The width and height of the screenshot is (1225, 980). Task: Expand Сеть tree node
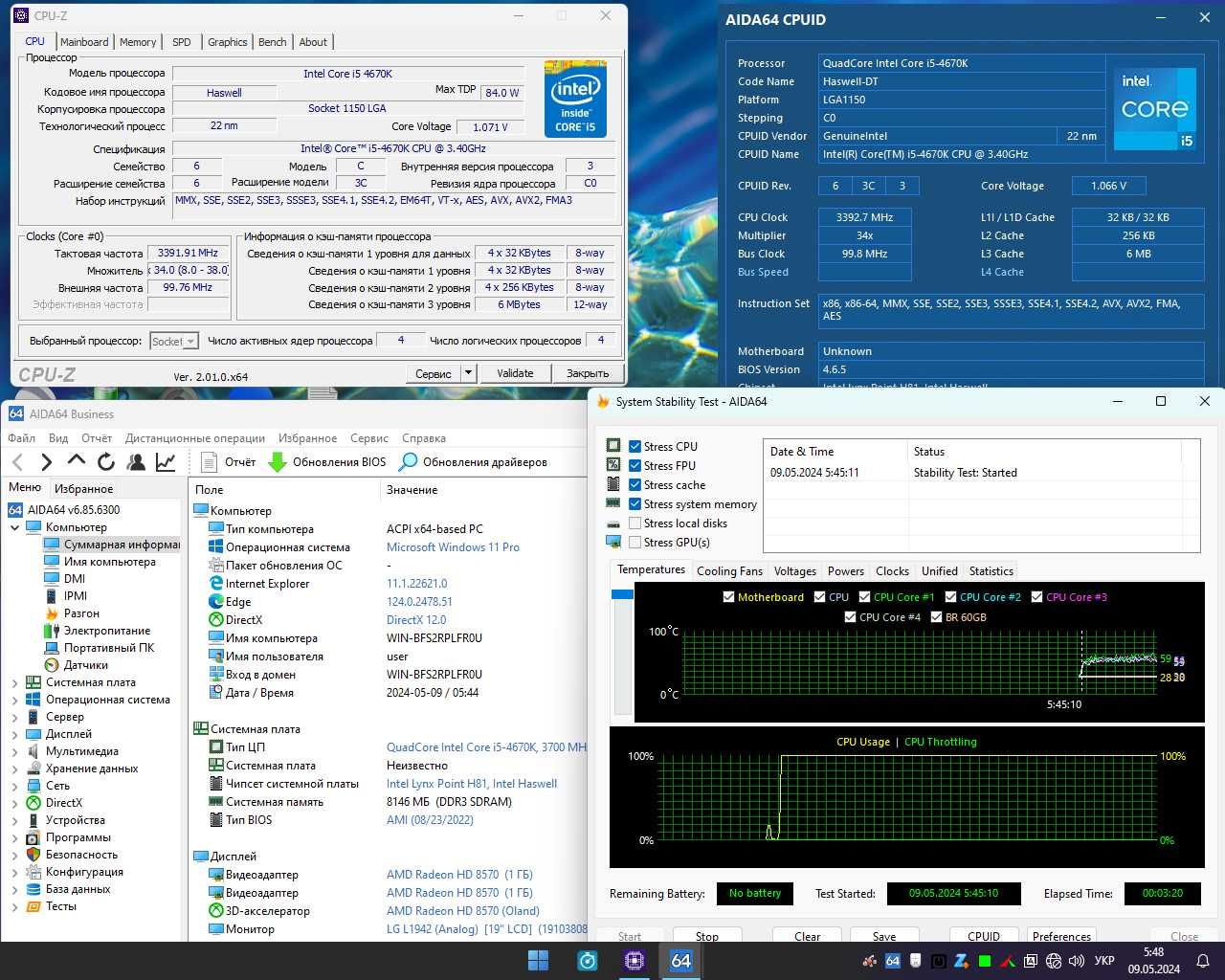tap(15, 786)
